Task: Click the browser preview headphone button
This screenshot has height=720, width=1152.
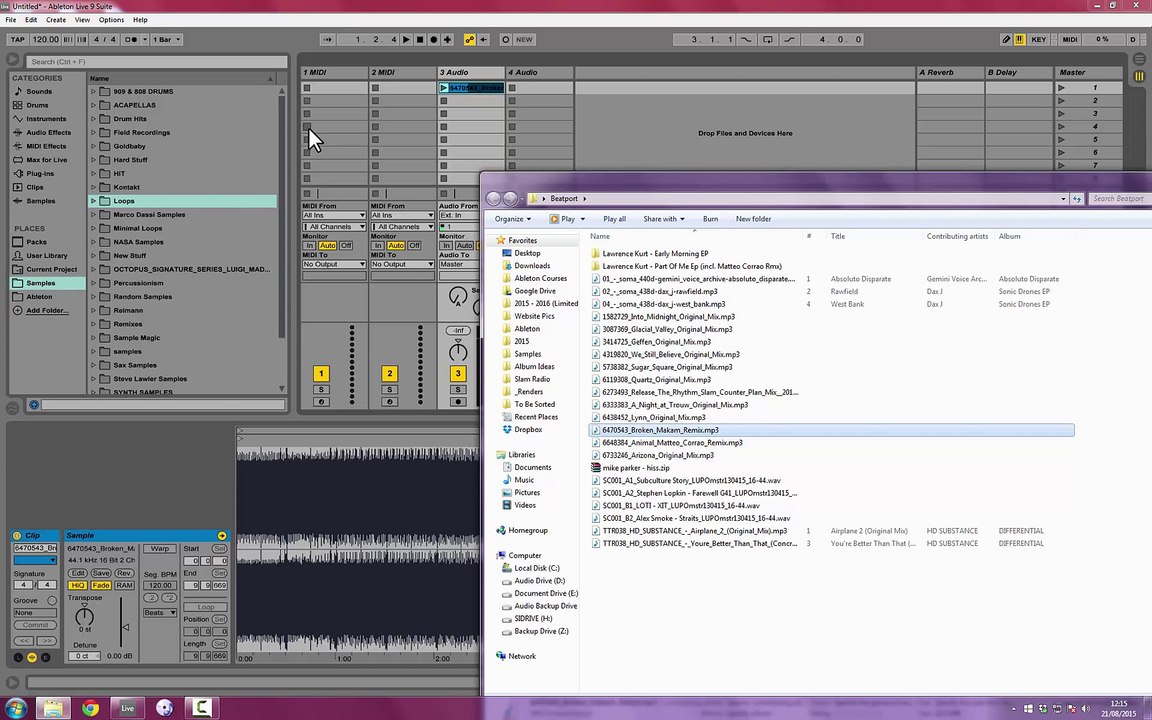Action: (x=33, y=405)
